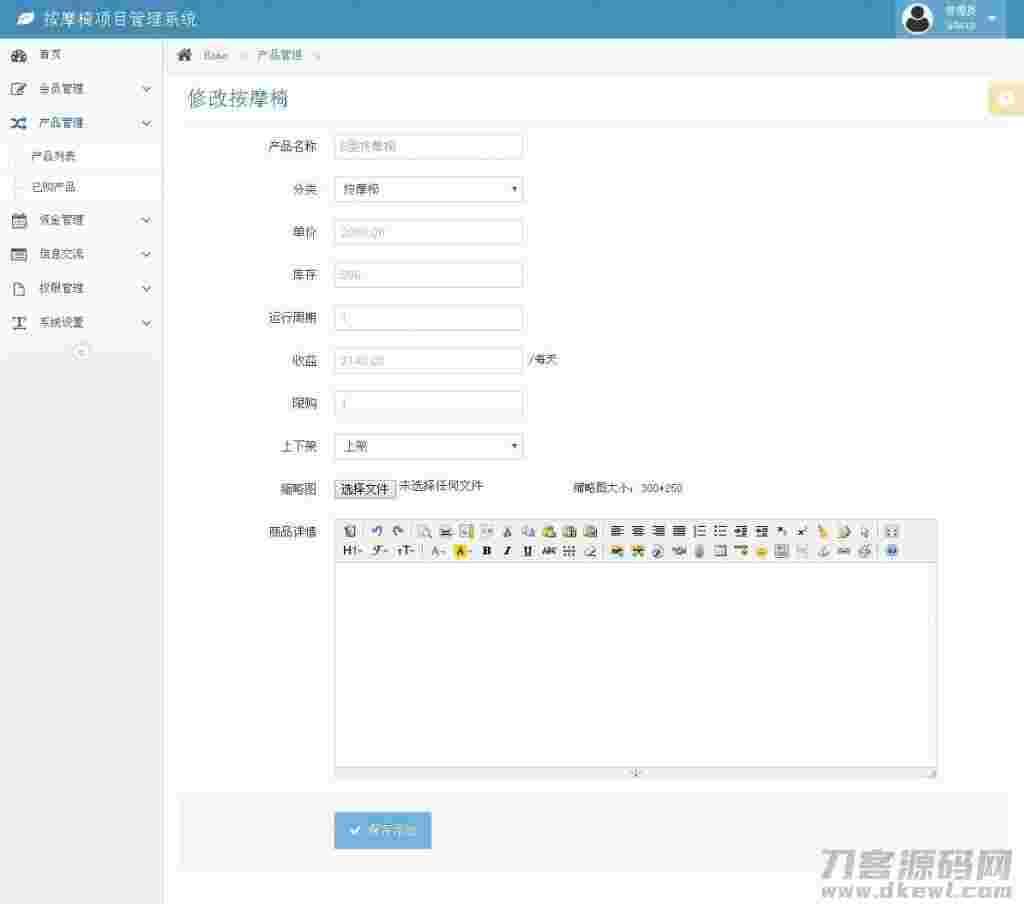Screen dimensions: 1024x904
Task: Click the 选择文件 file upload button
Action: click(364, 488)
